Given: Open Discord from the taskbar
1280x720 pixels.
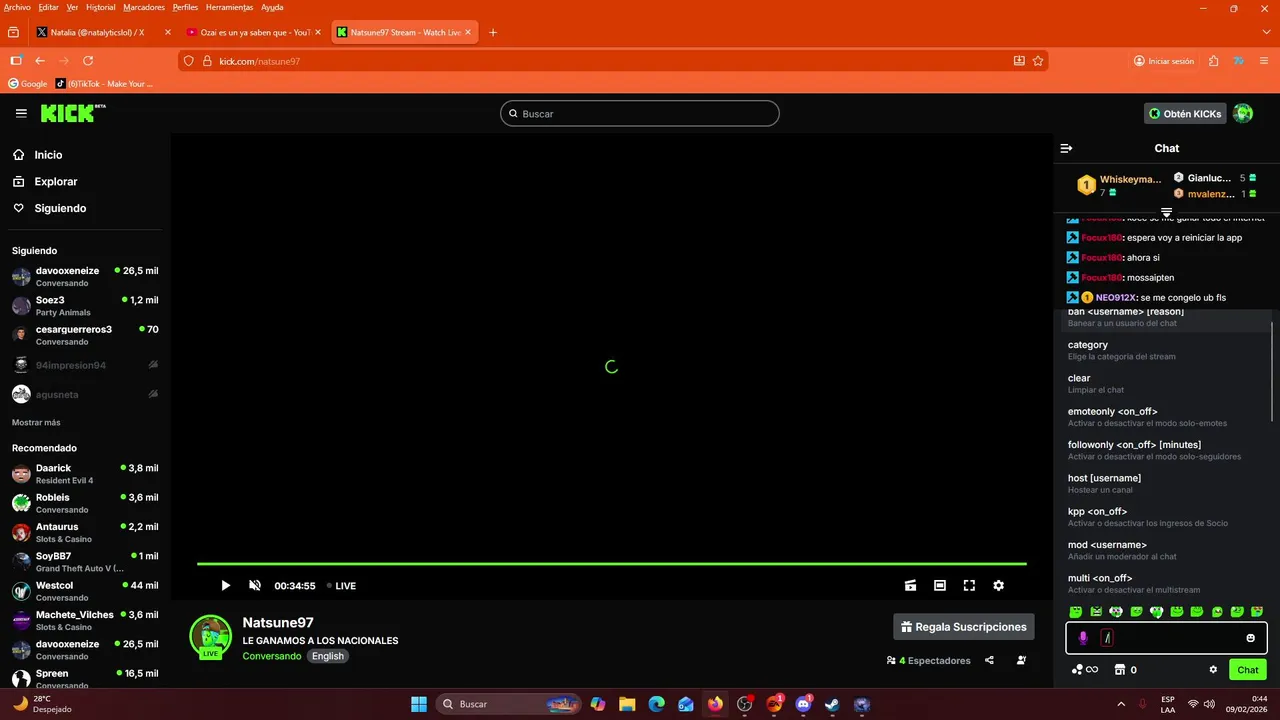Looking at the screenshot, I should click(803, 704).
